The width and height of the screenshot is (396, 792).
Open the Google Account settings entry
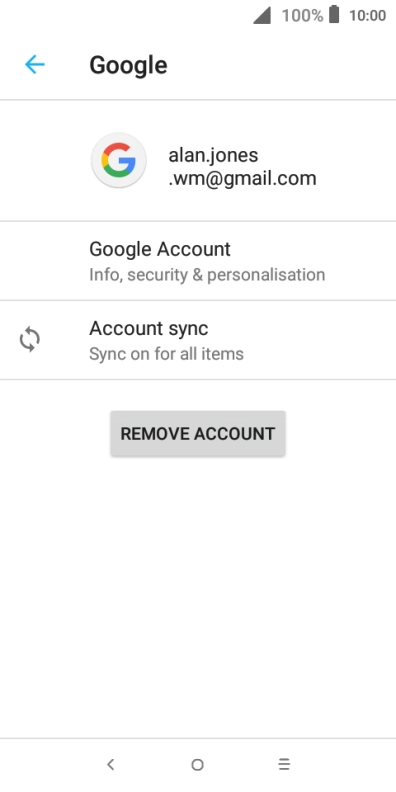pos(198,261)
